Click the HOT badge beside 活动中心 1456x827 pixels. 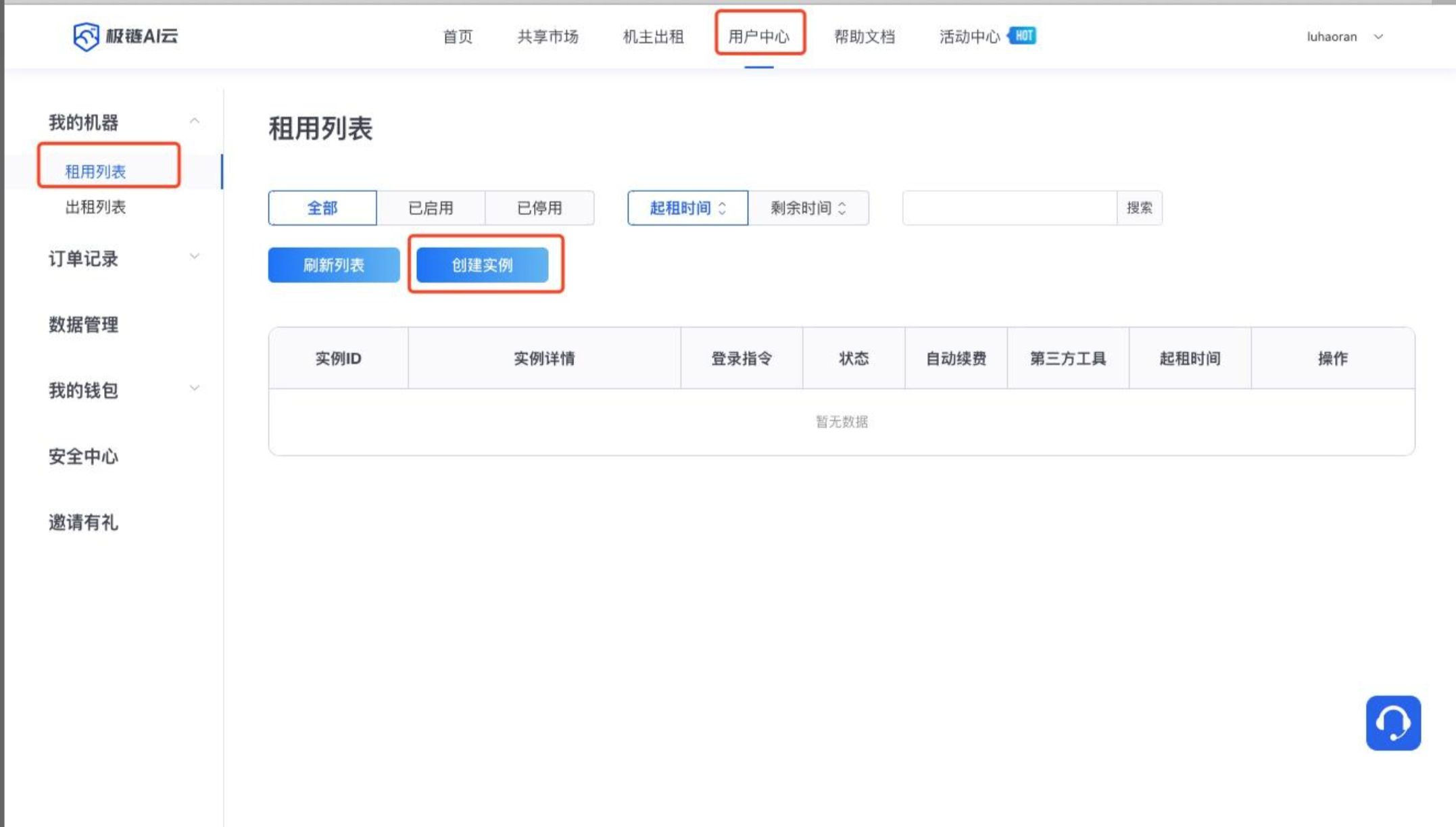point(1023,36)
